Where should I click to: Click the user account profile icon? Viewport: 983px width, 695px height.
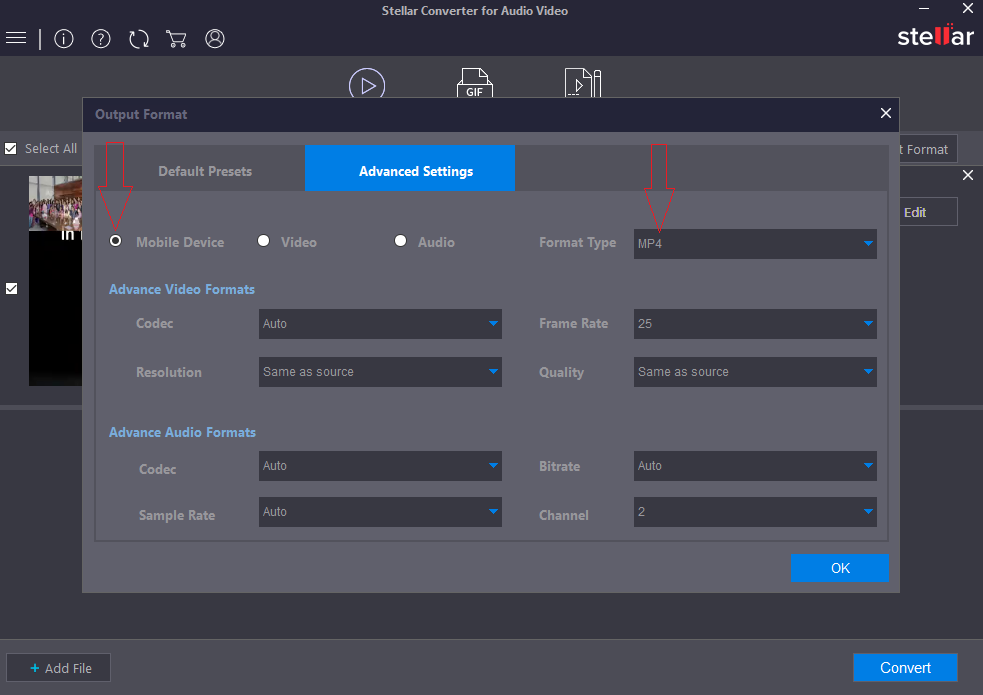click(215, 39)
